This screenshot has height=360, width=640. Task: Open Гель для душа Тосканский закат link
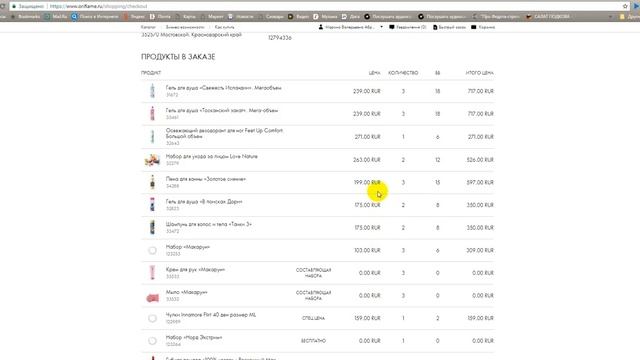[x=222, y=110]
